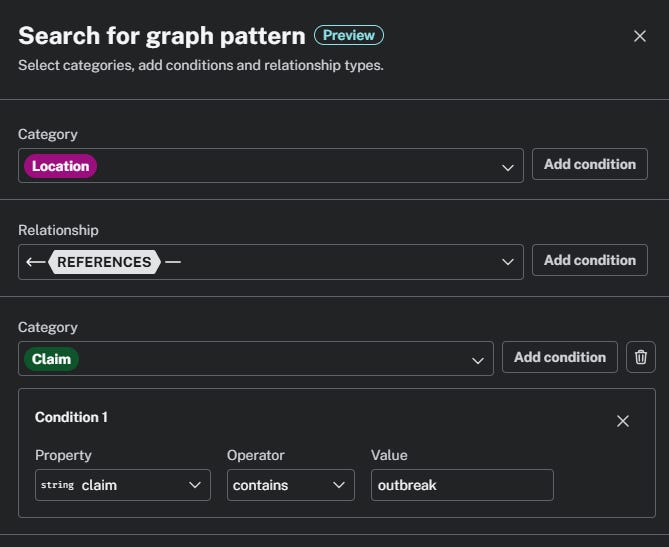Screen dimensions: 669x547
Task: Open the Claim category dropdown
Action: [256, 358]
